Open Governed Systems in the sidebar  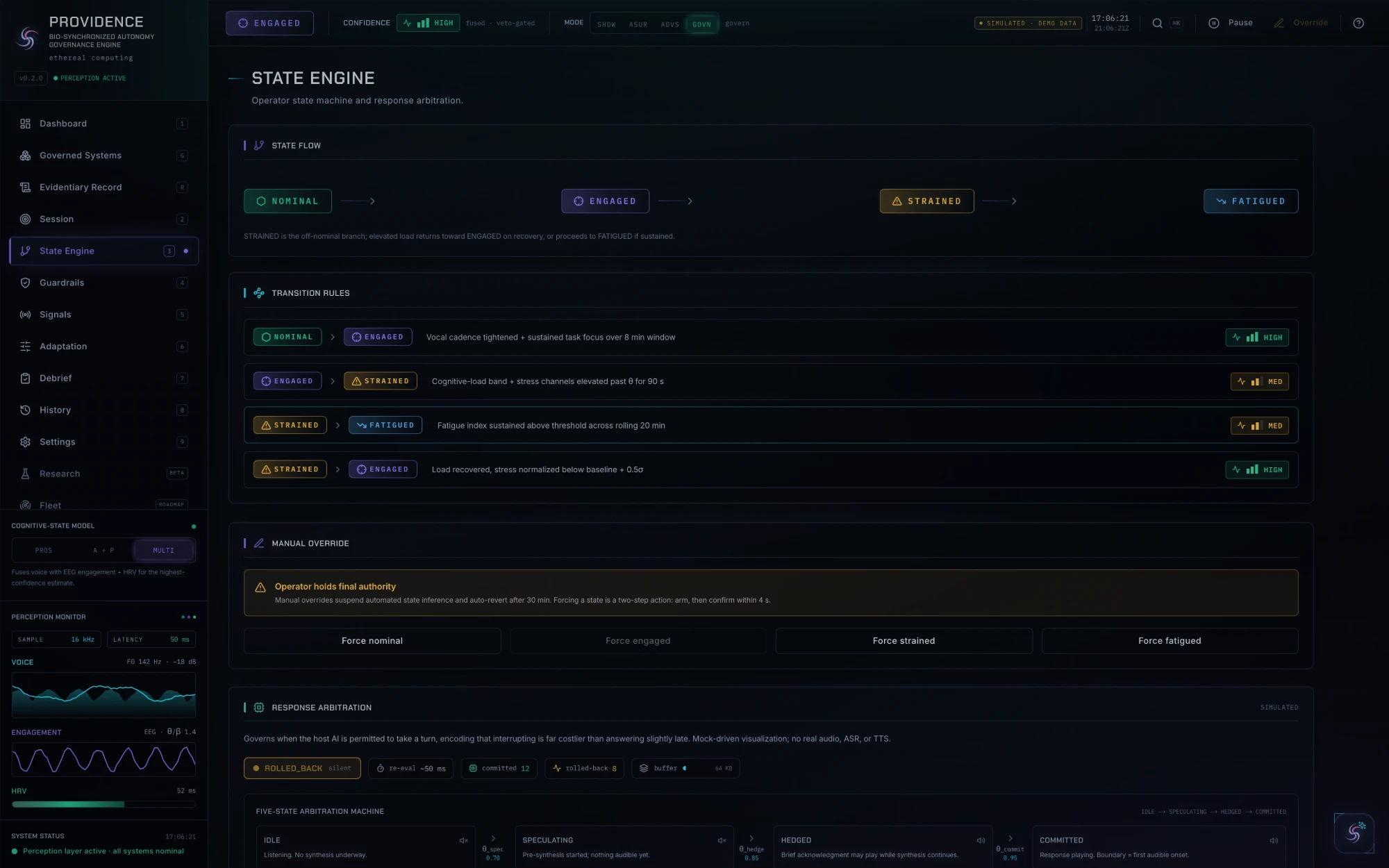pyautogui.click(x=103, y=156)
